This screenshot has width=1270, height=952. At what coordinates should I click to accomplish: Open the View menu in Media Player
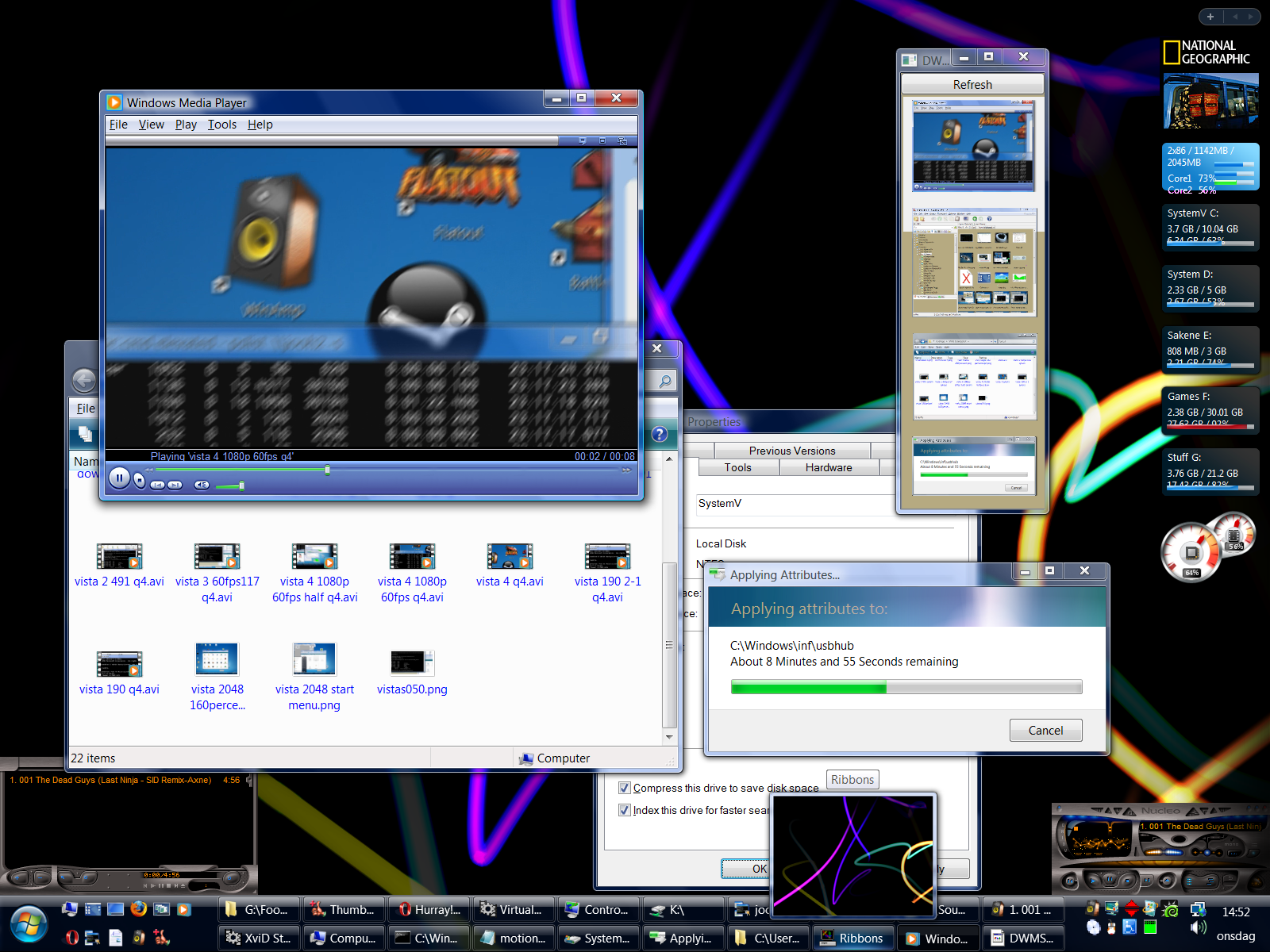(151, 125)
